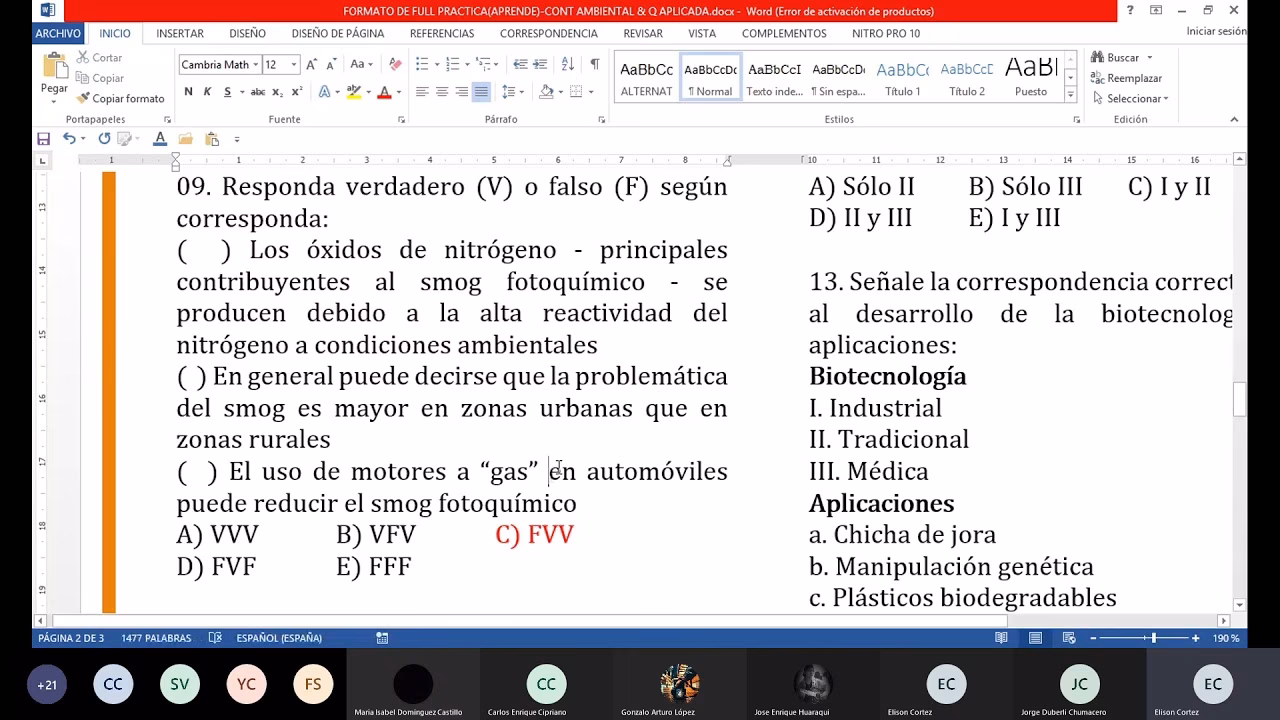Apply text highlight color to selection
Viewport: 1280px width, 720px height.
click(353, 92)
